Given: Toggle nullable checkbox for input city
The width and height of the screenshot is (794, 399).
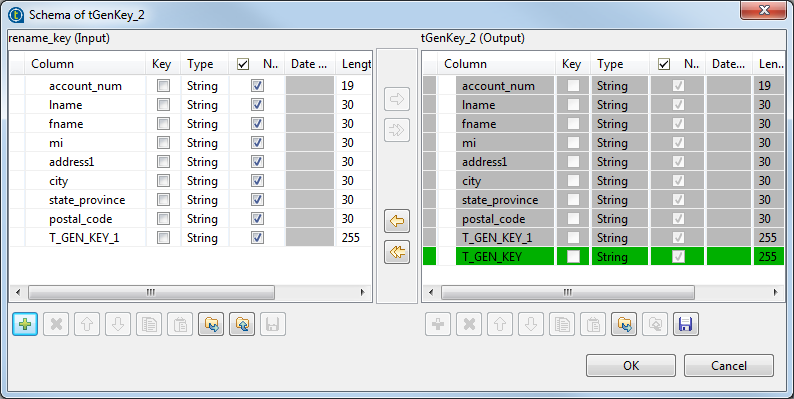Looking at the screenshot, I should pyautogui.click(x=257, y=181).
